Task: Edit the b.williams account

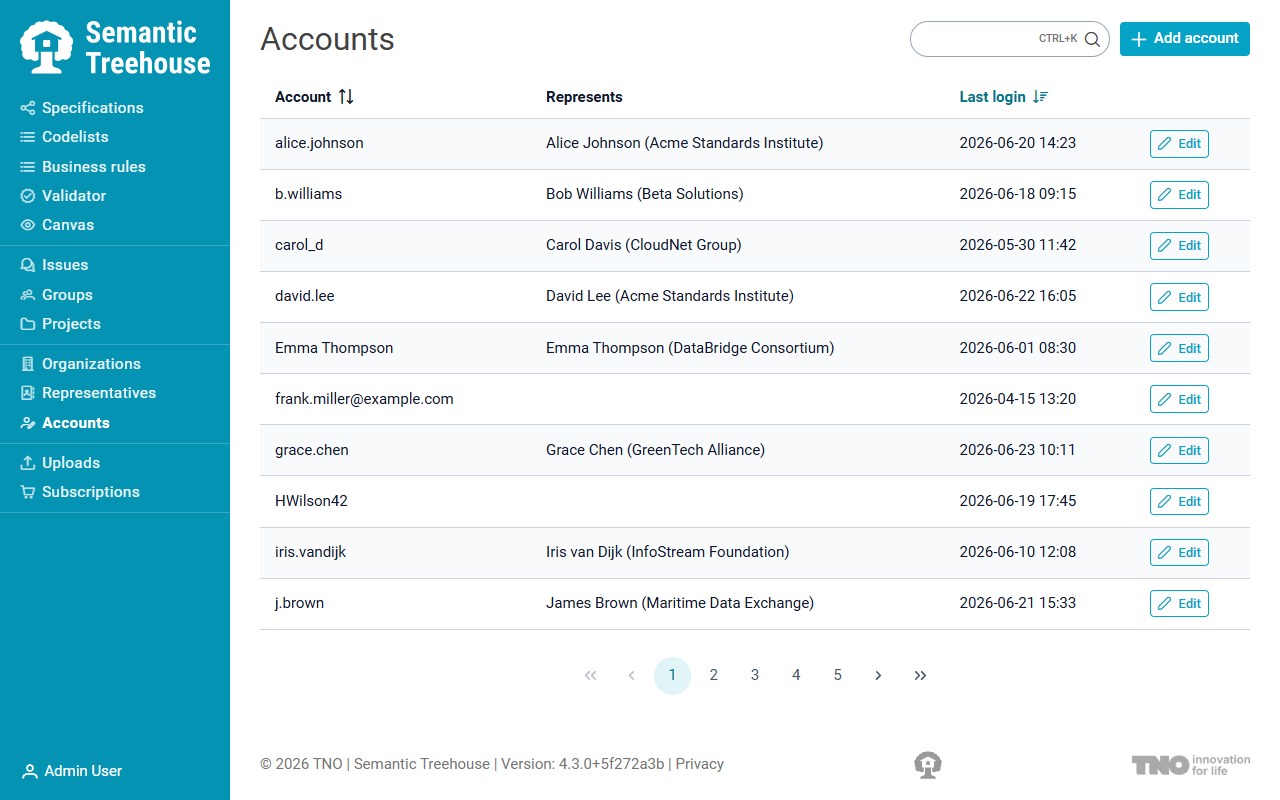Action: coord(1179,195)
